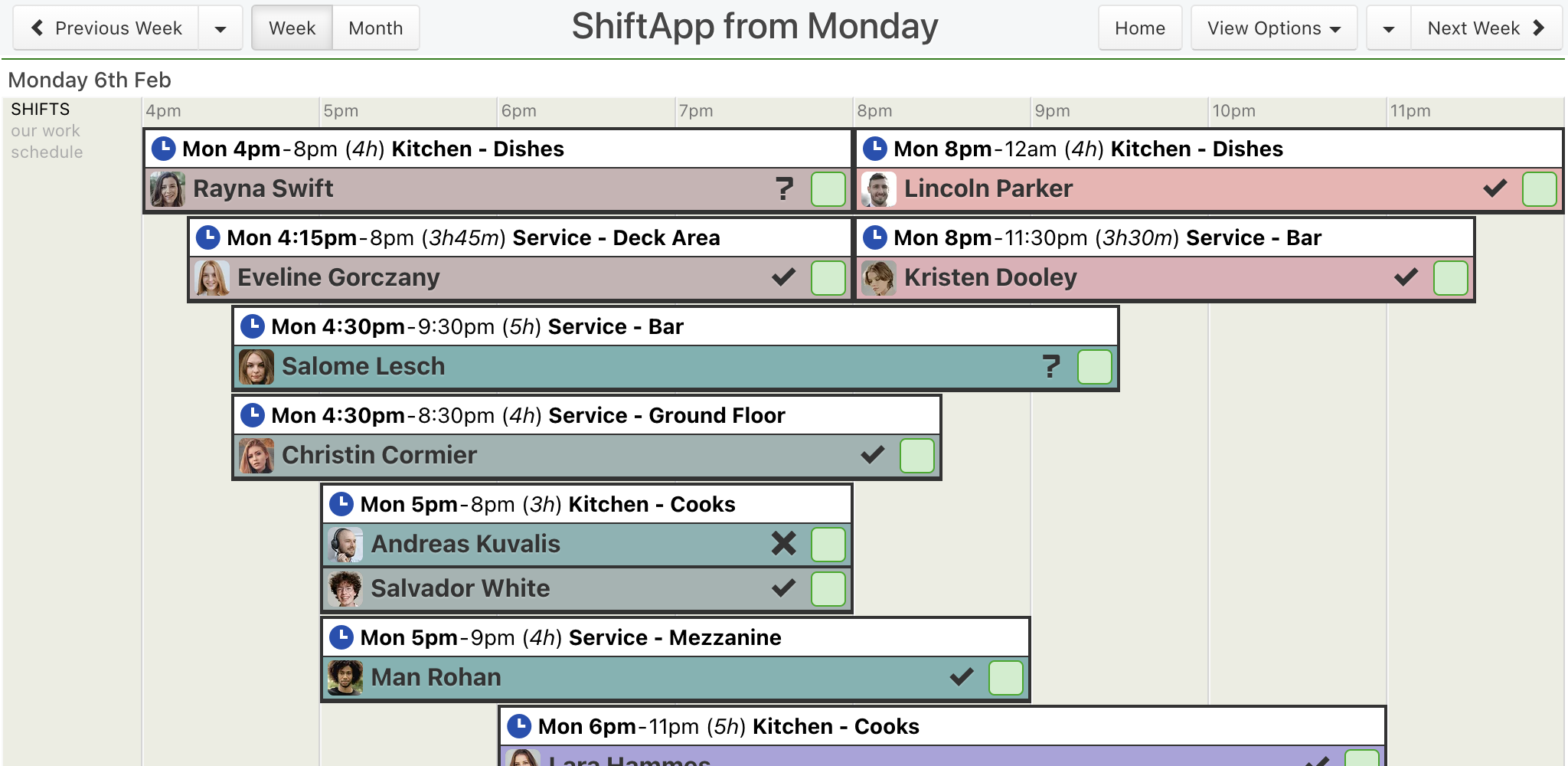Select the Week view tab
This screenshot has width=1568, height=766.
click(292, 28)
